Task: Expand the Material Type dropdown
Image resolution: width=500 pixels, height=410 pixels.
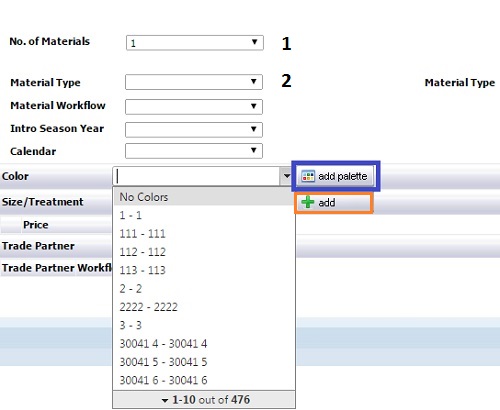Action: 194,82
